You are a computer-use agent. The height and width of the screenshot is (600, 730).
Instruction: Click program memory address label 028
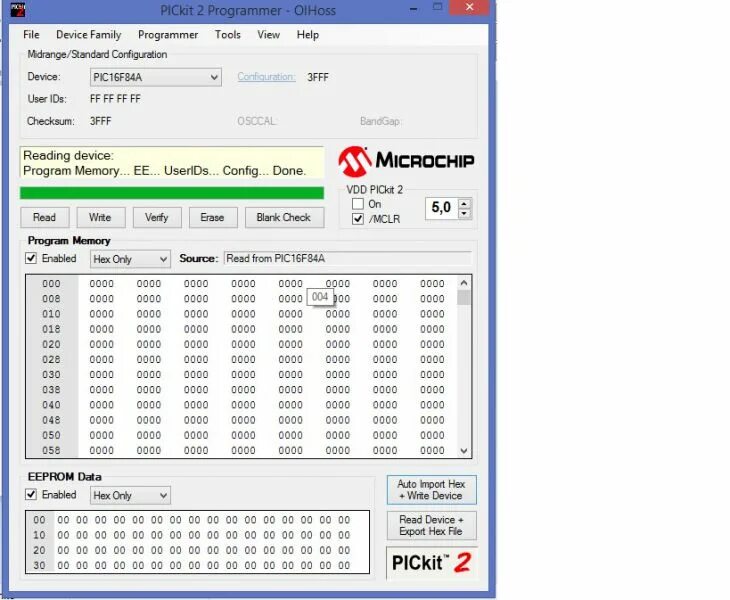51,359
